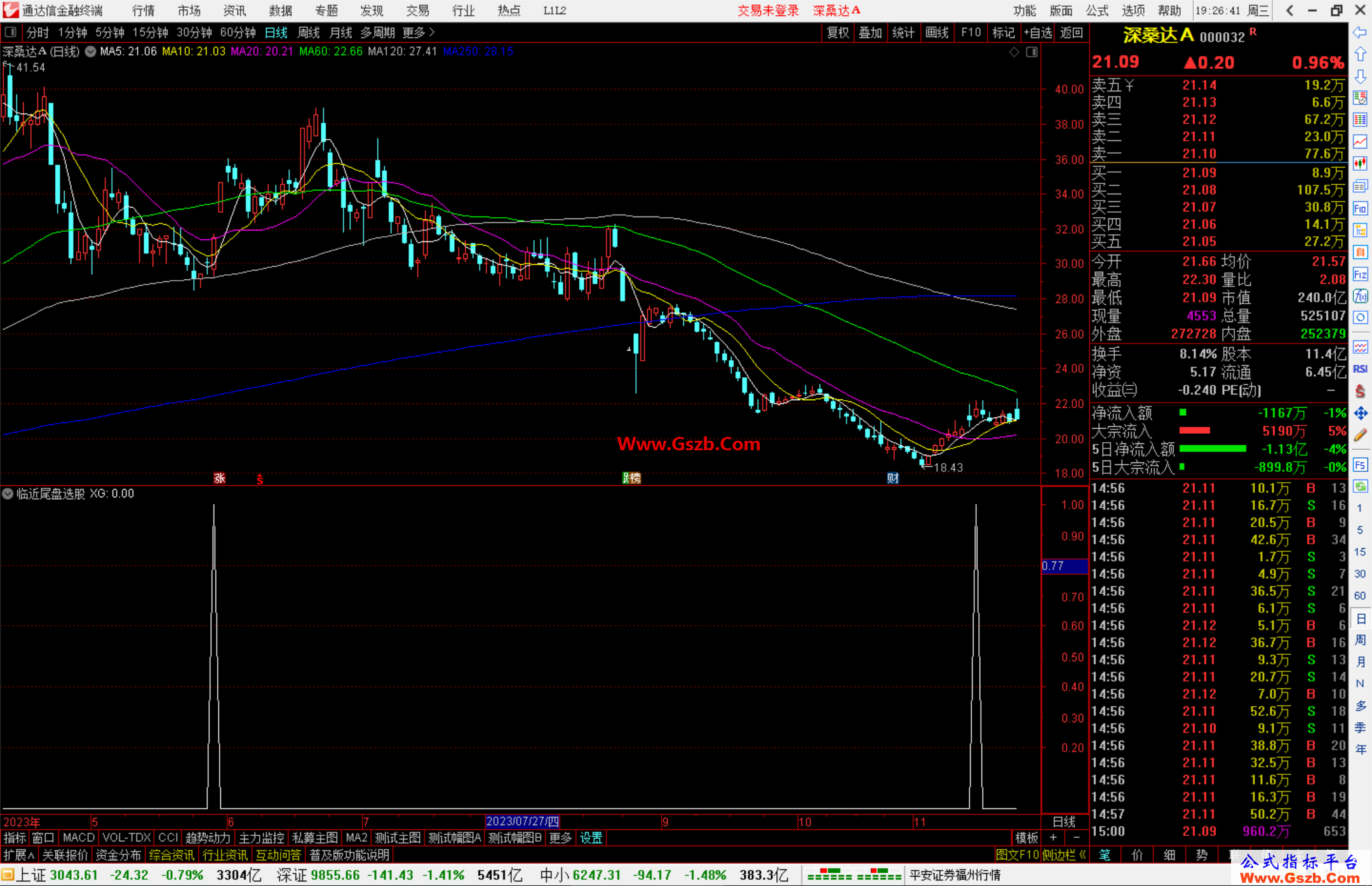Click the F12 trading icon in sidebar
This screenshot has height=886, width=1372.
point(1360,274)
